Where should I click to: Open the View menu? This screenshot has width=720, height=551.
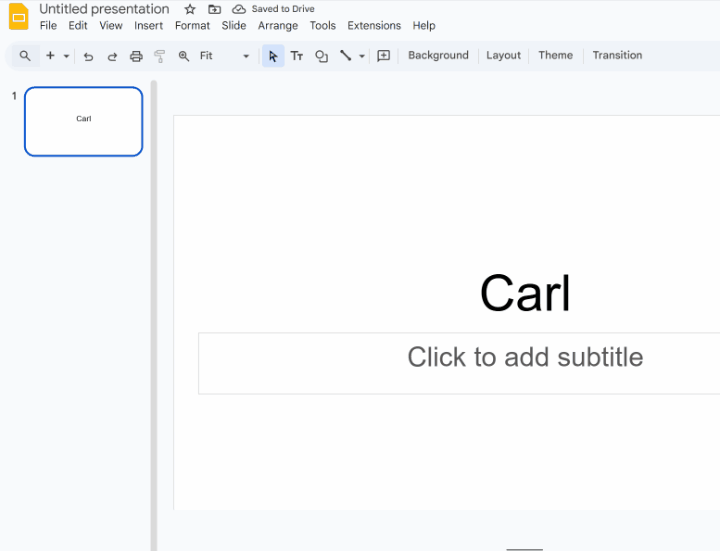click(111, 26)
